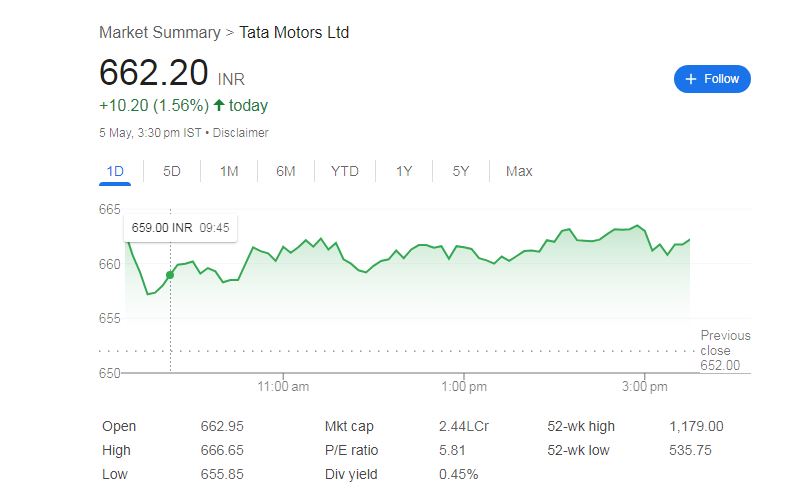Show the 1Y price chart
The image size is (800, 504).
pyautogui.click(x=404, y=171)
